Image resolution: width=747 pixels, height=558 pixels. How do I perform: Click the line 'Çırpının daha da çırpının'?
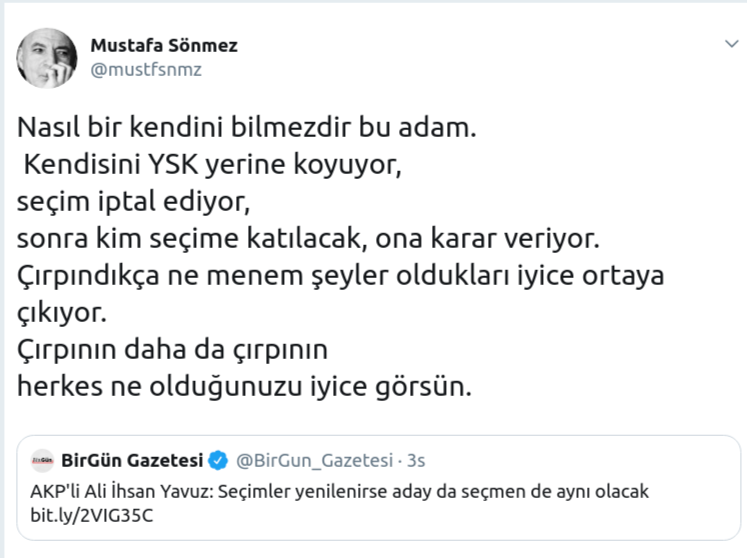click(172, 350)
